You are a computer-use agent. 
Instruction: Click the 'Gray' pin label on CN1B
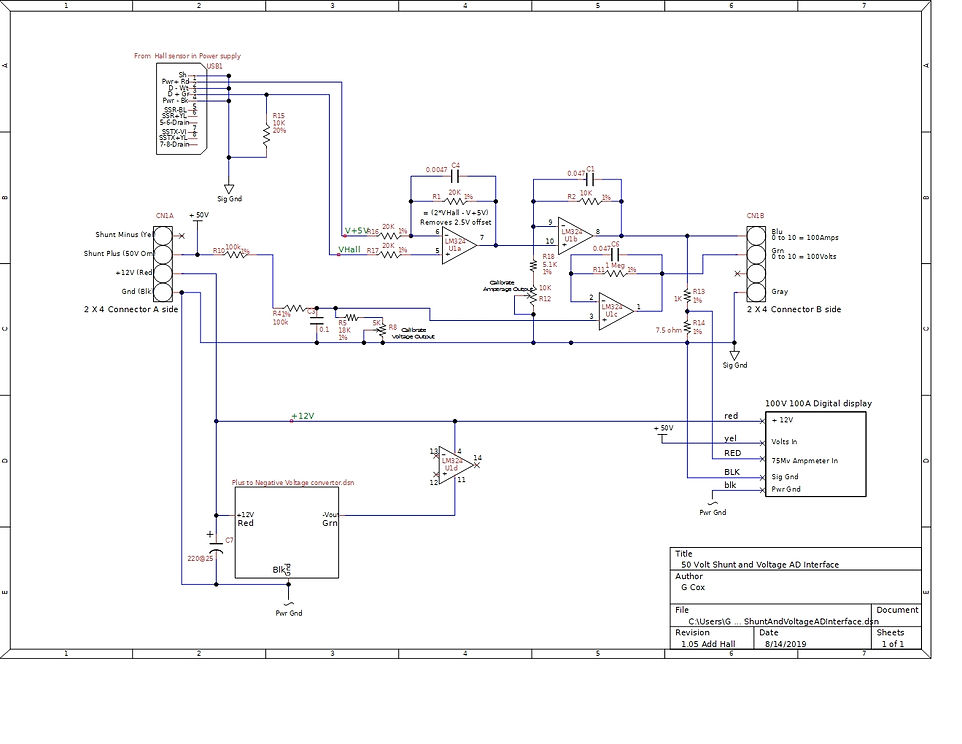(x=780, y=292)
